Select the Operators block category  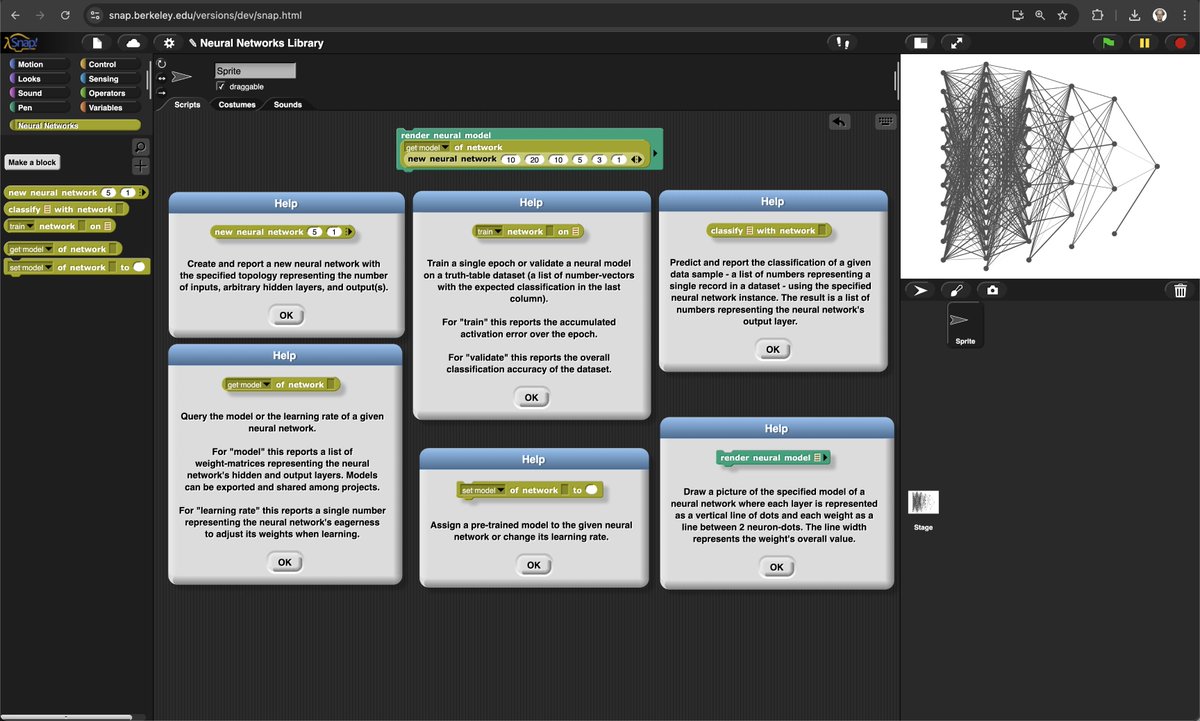109,93
